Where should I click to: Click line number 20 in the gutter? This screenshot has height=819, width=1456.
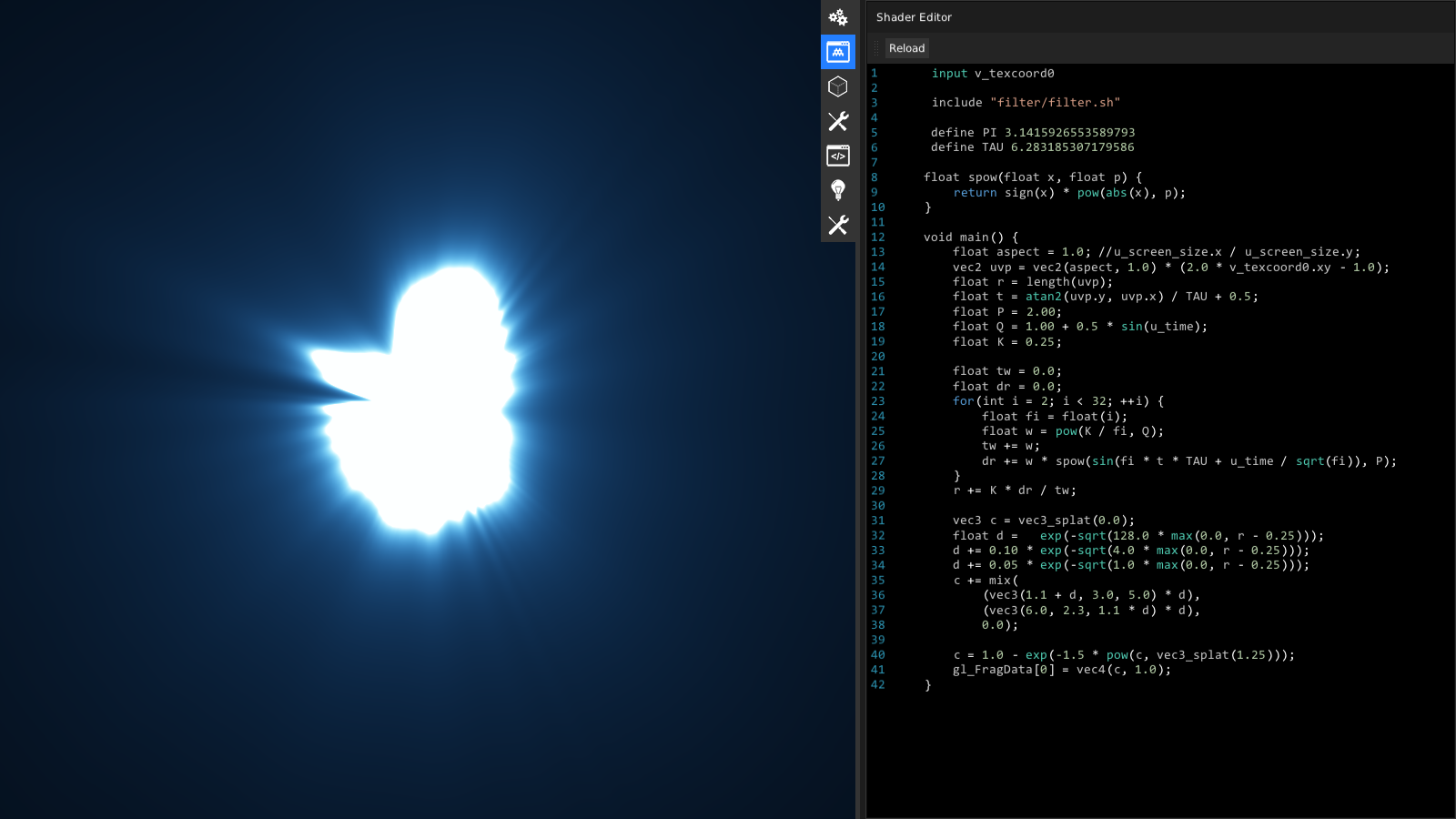[x=877, y=357]
